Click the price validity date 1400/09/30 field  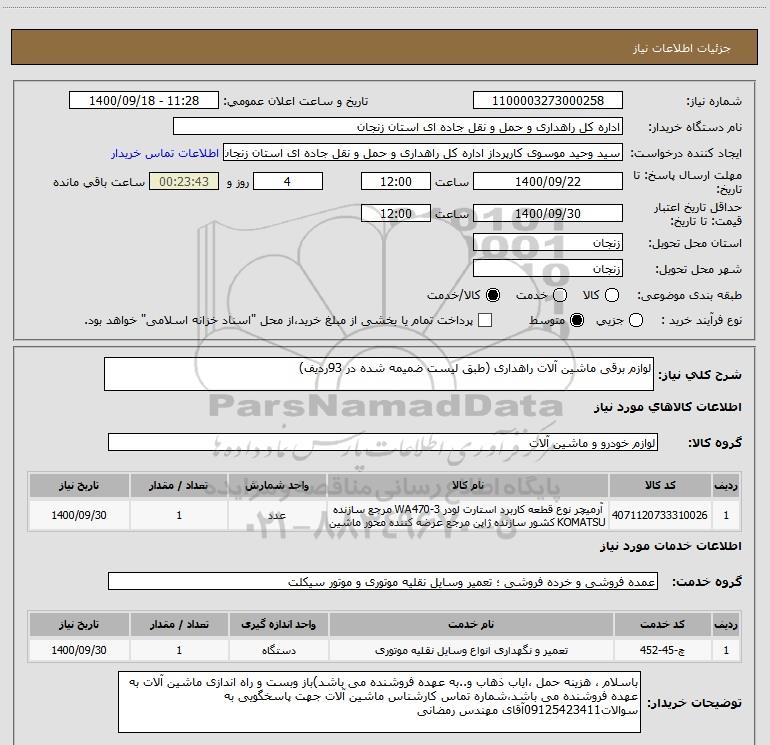point(548,213)
